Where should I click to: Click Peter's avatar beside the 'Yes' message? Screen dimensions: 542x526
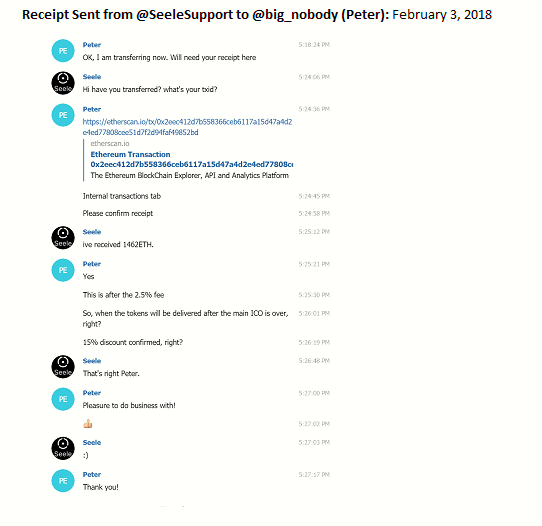63,270
